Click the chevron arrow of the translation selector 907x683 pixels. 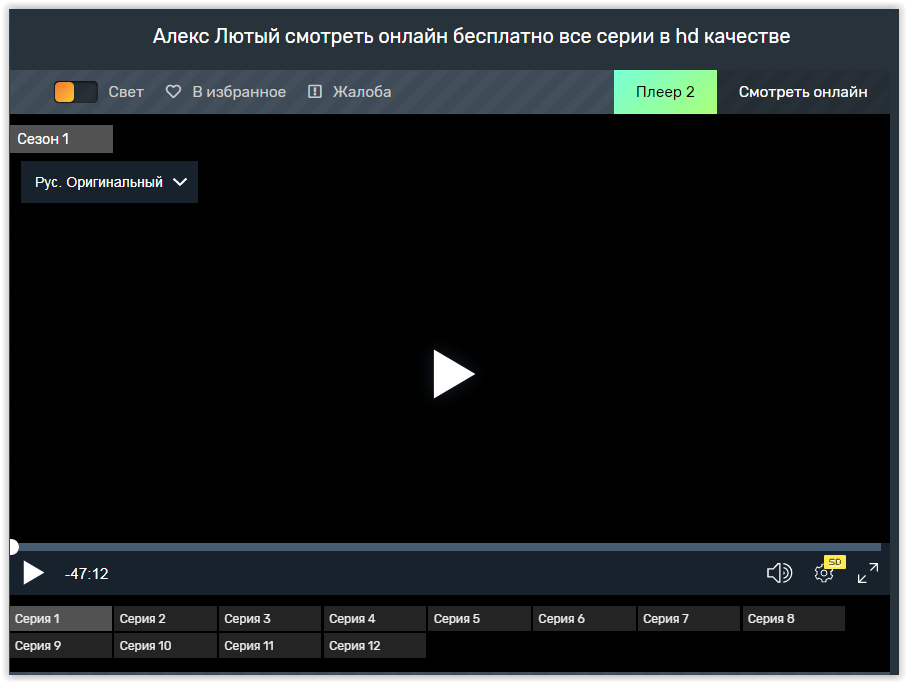click(180, 182)
